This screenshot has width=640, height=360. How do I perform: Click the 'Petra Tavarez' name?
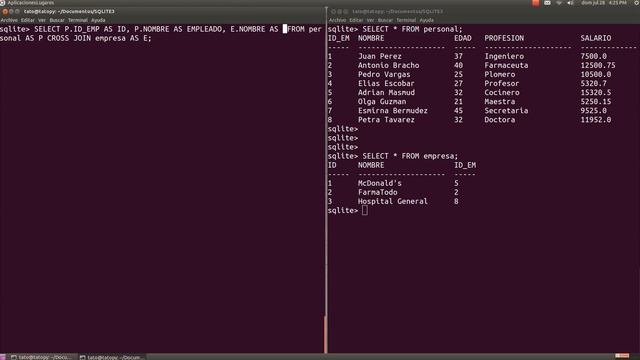tap(386, 120)
